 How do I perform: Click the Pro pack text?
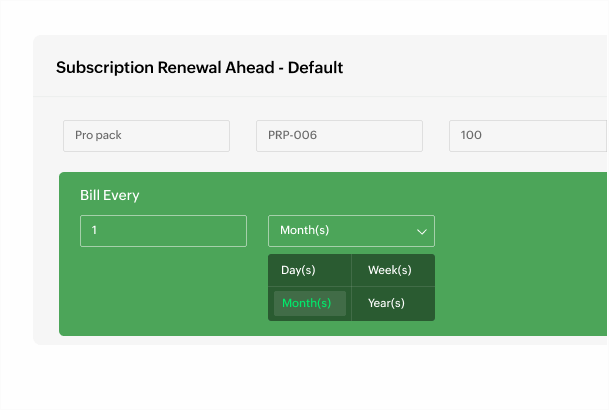pos(98,136)
